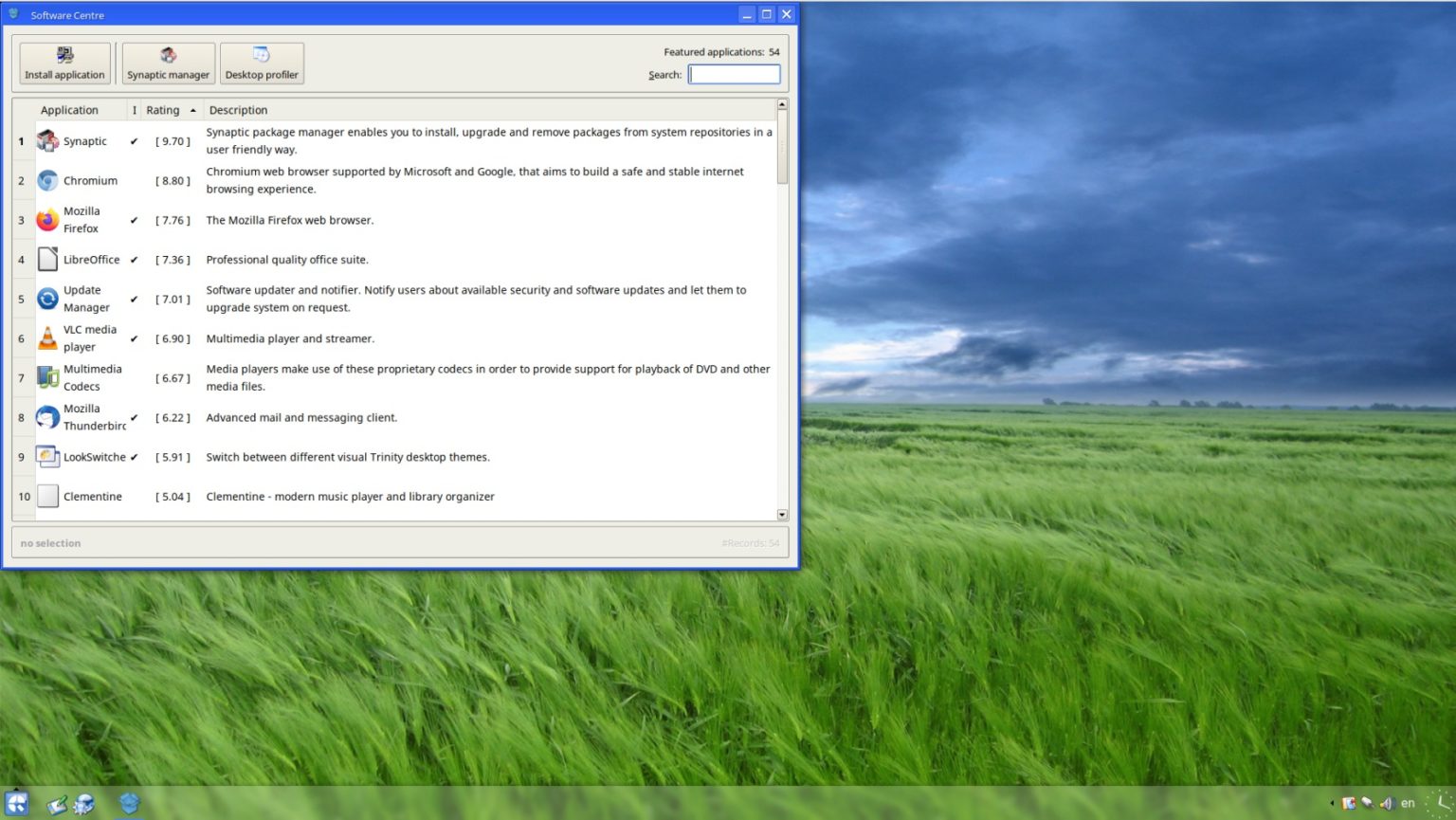Image resolution: width=1456 pixels, height=820 pixels.
Task: Open the start menu in taskbar
Action: pos(17,803)
